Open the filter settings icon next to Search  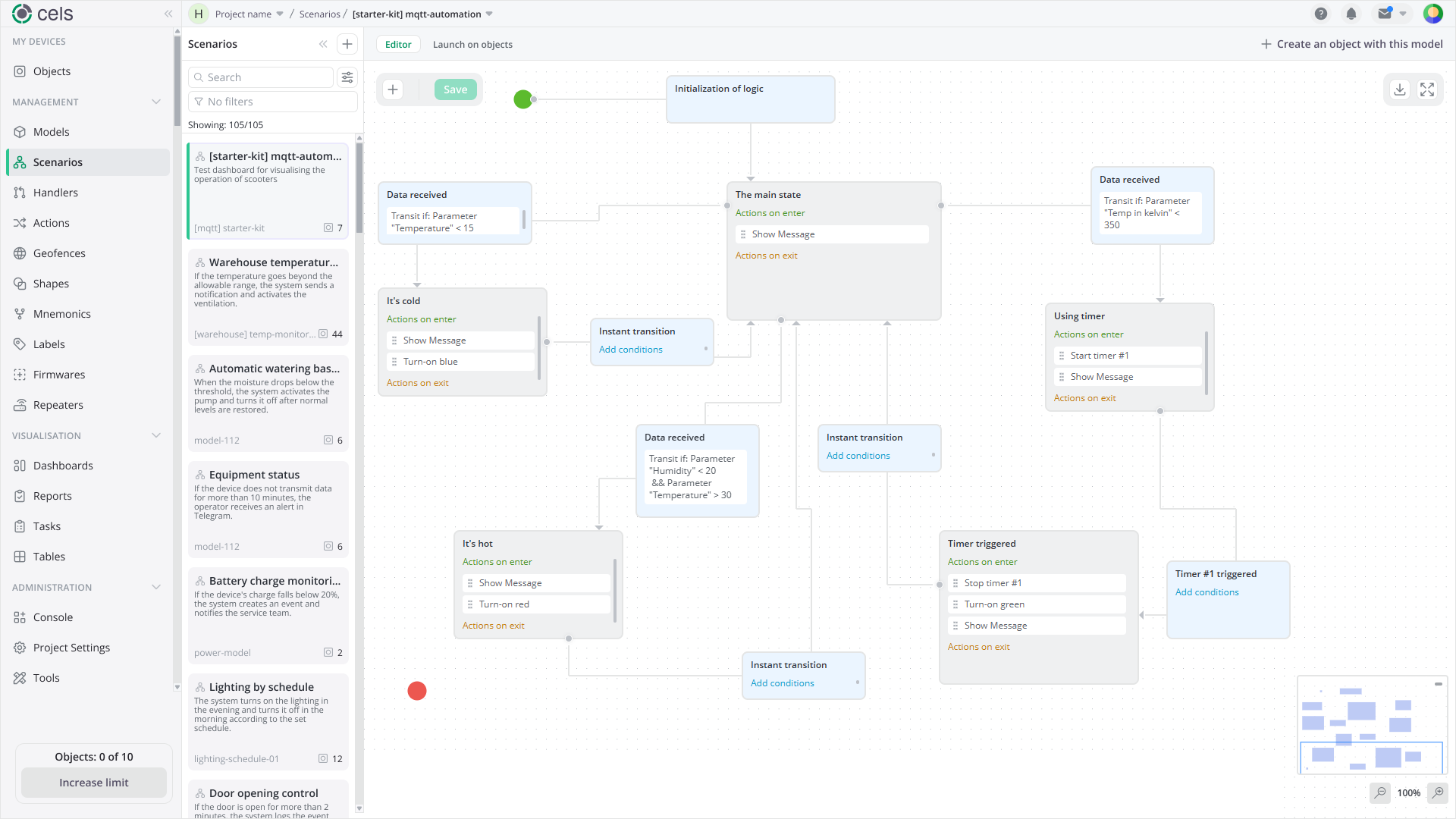point(347,77)
